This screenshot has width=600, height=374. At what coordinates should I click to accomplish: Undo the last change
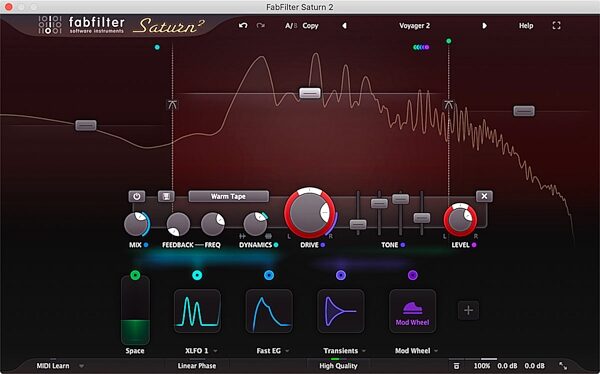tap(243, 26)
